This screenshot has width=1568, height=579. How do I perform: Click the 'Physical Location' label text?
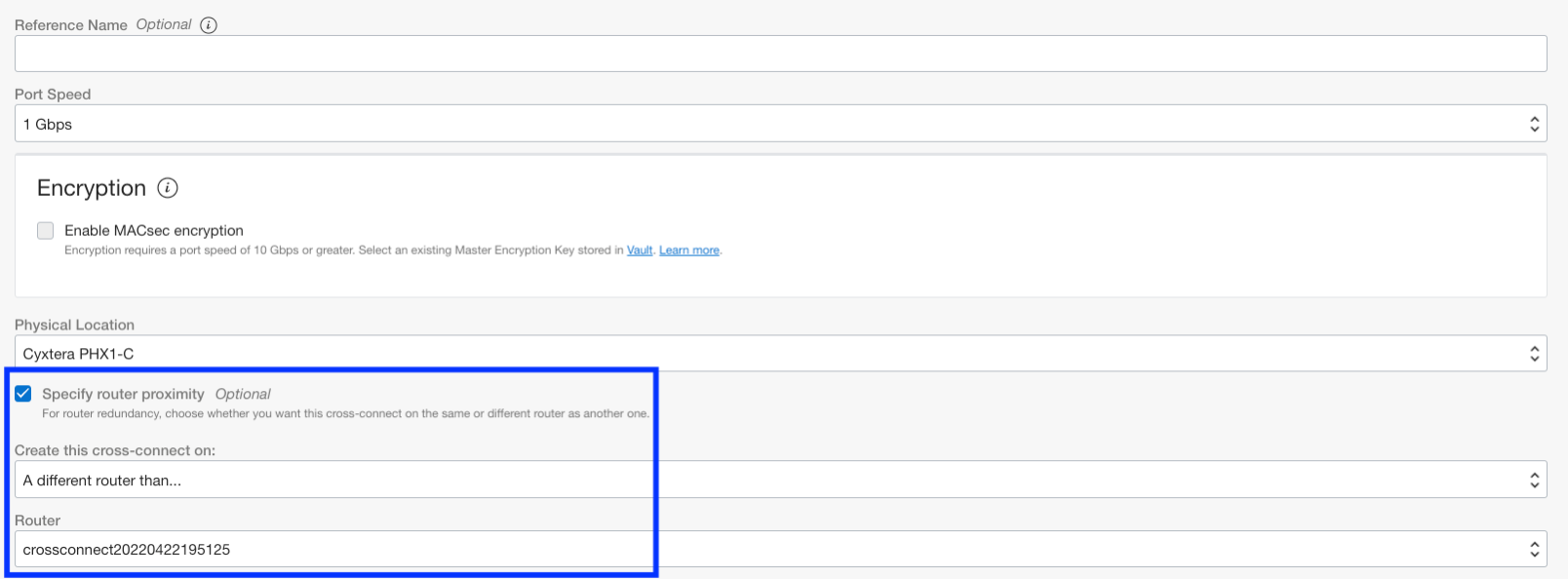point(74,326)
